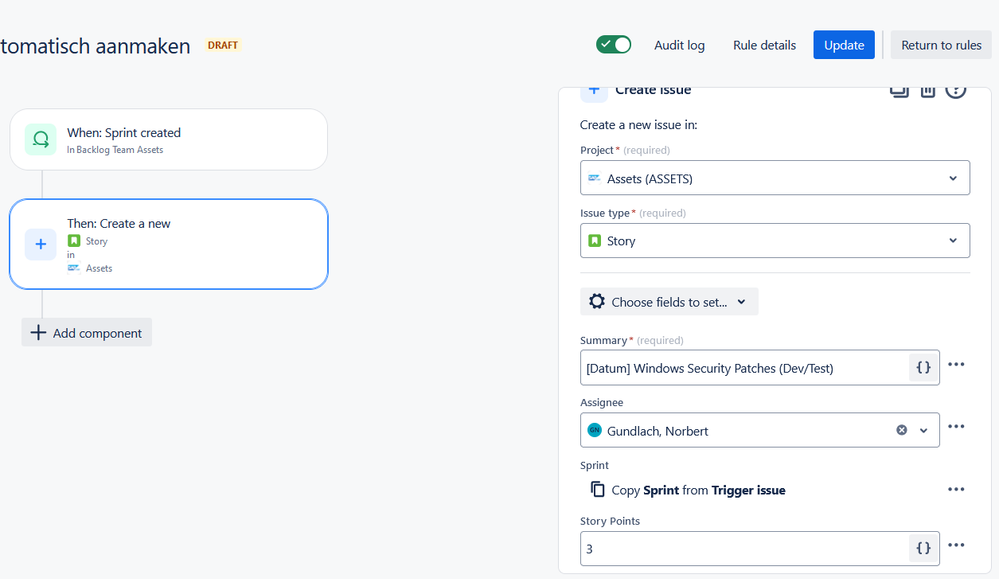Open help icon in Create issue panel
The image size is (999, 579).
(x=955, y=91)
